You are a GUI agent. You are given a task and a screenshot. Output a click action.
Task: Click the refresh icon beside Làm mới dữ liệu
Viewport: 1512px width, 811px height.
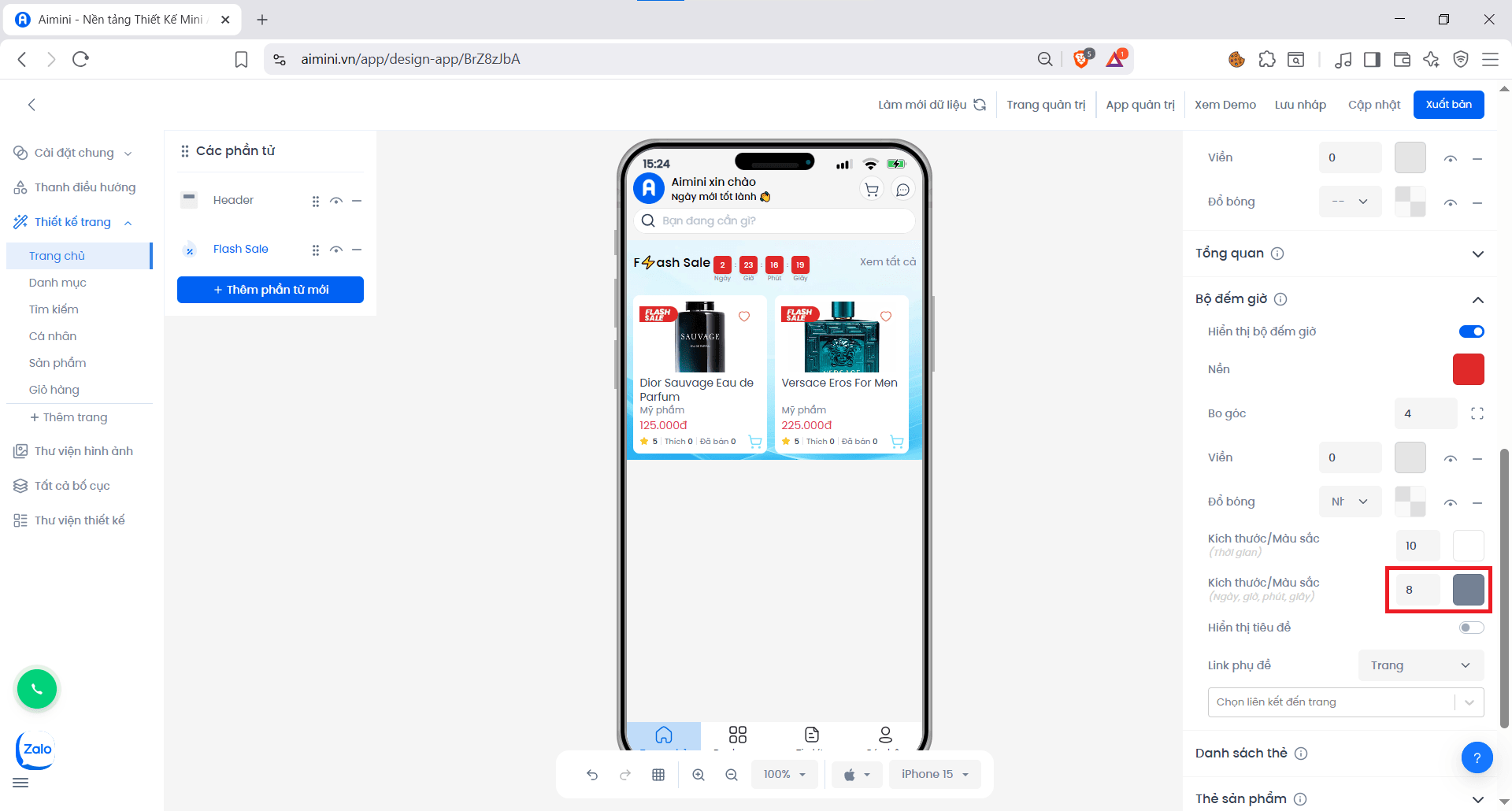click(x=980, y=105)
